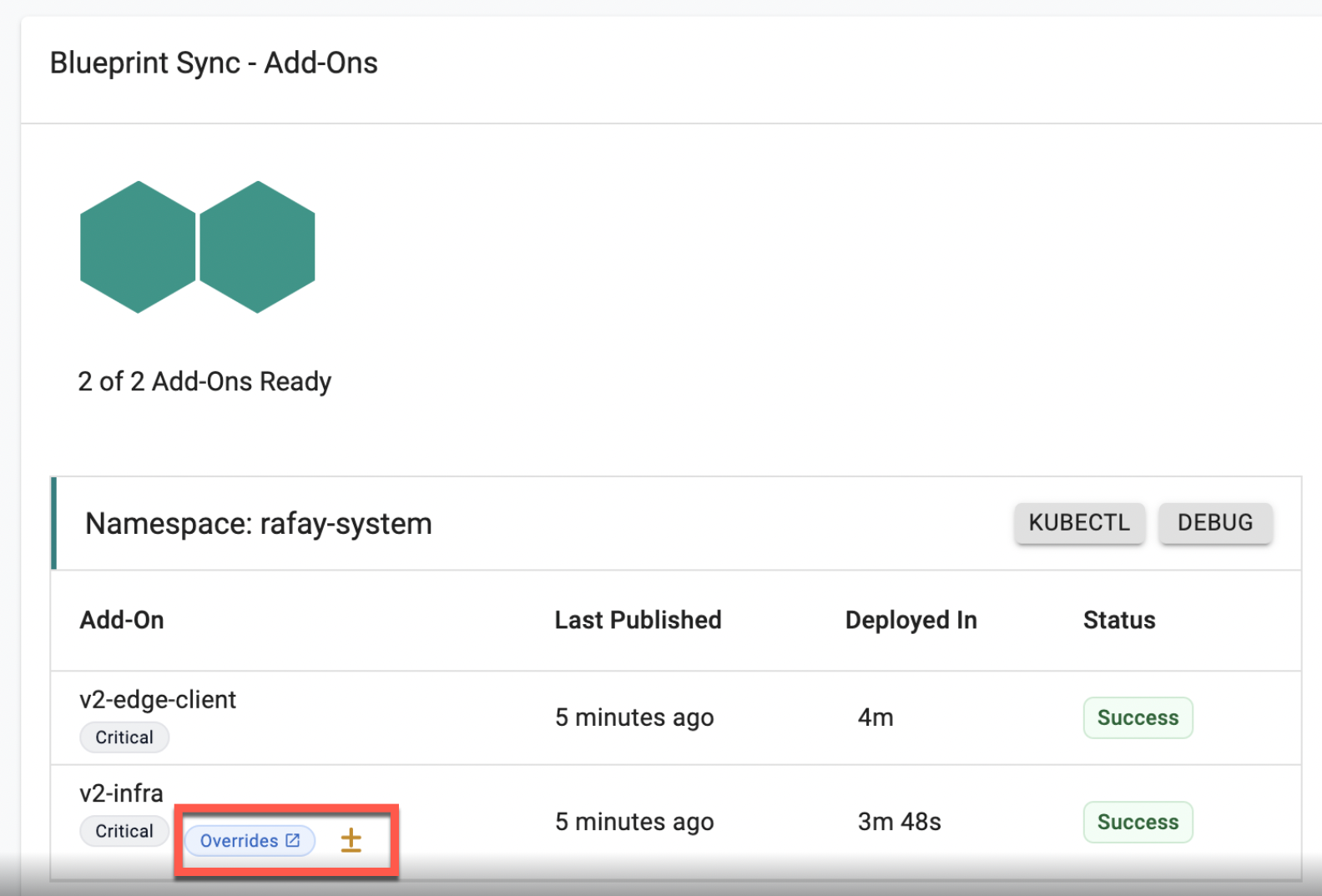Select the v2-edge-client add-on name
The image size is (1322, 896).
click(158, 699)
